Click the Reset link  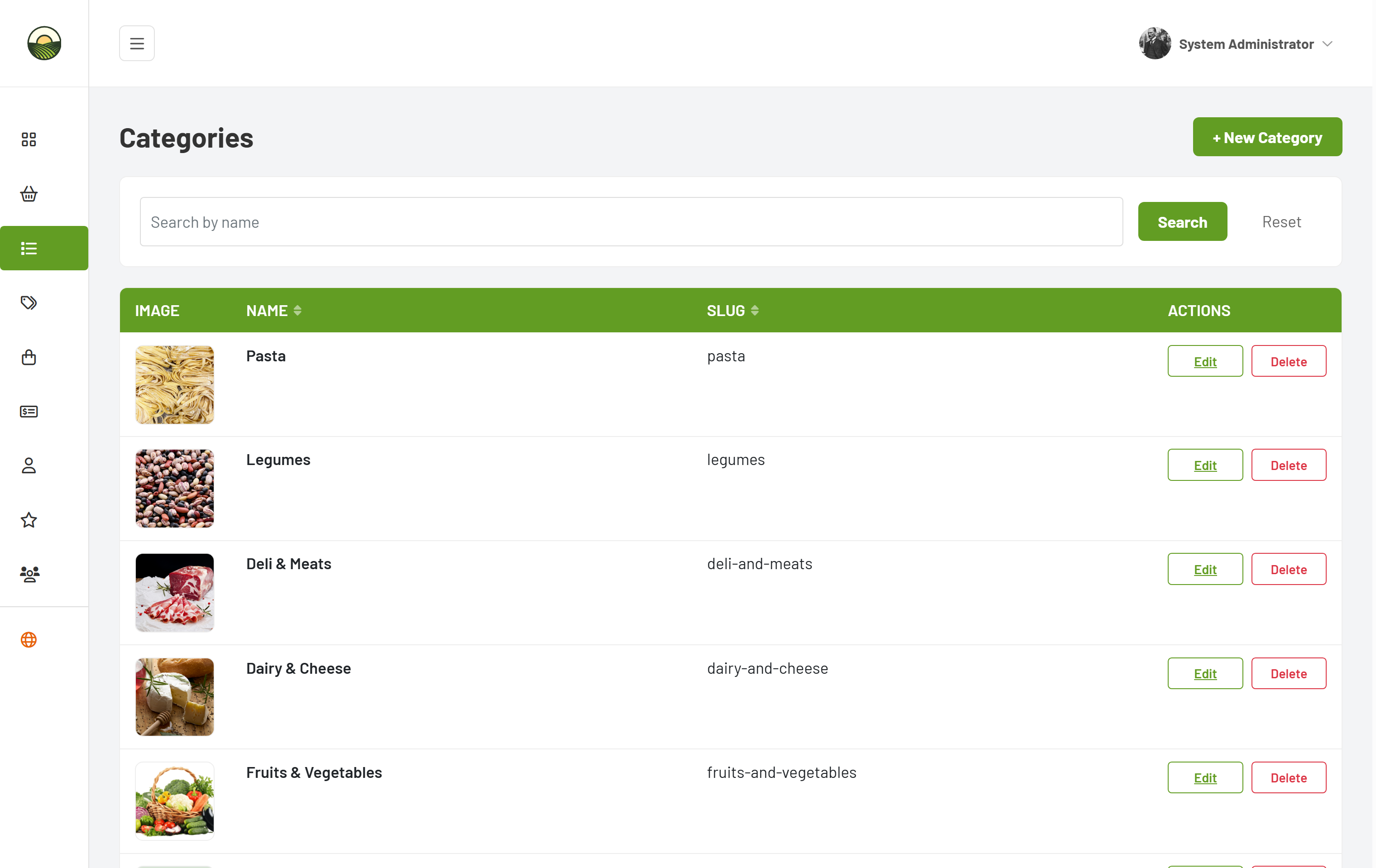pyautogui.click(x=1281, y=222)
